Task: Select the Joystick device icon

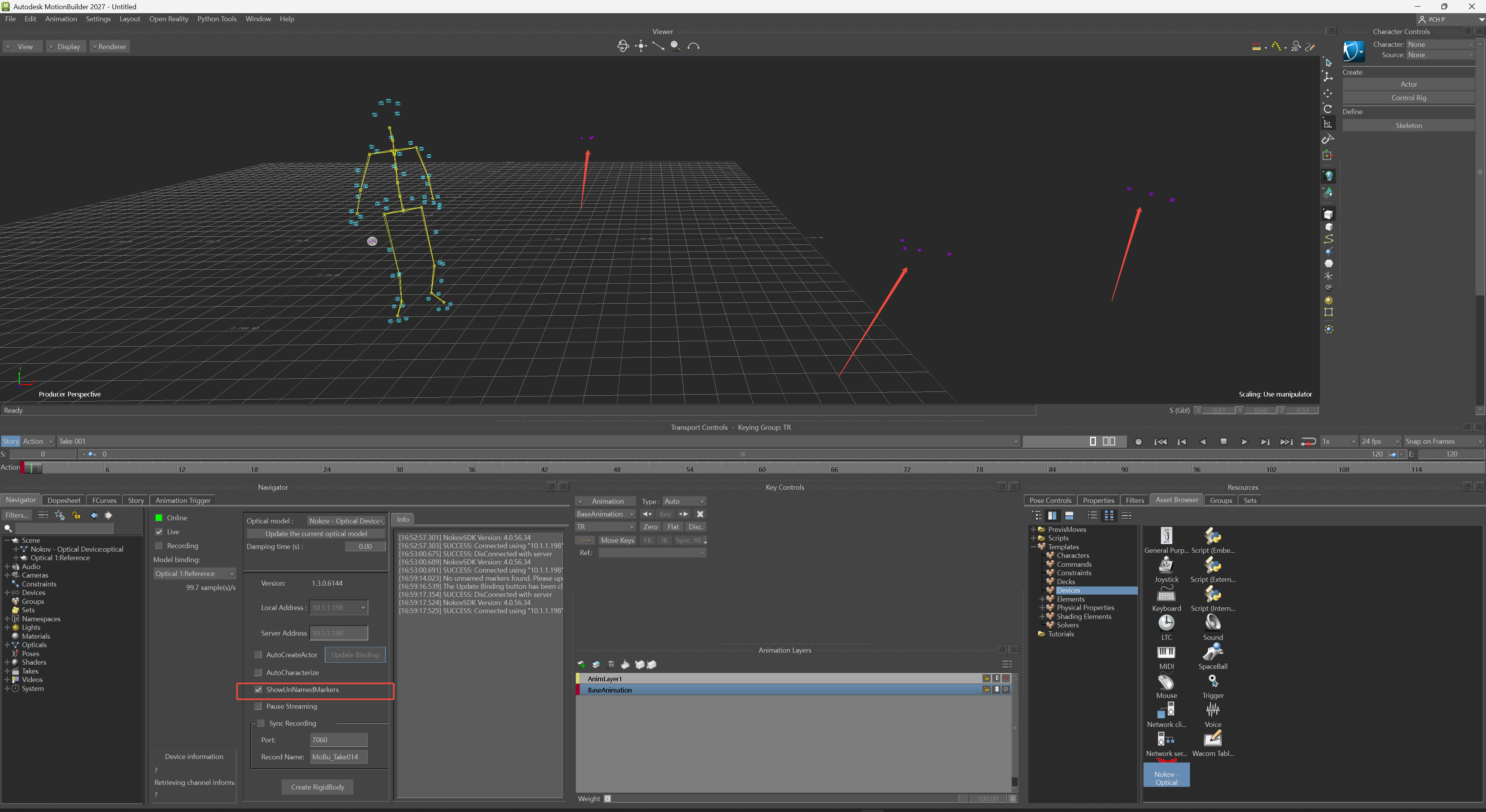Action: point(1166,569)
